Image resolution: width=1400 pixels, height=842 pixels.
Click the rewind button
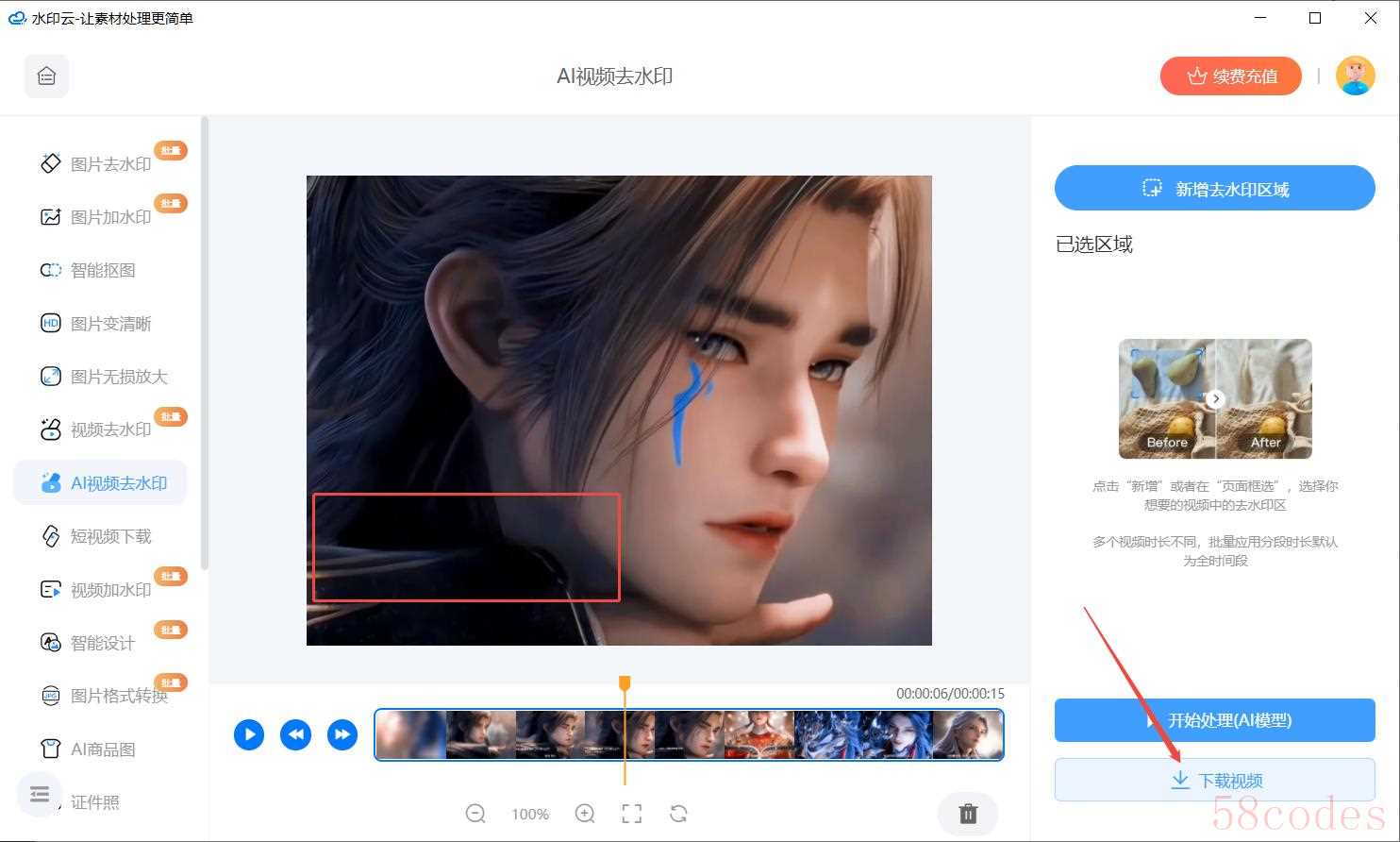tap(296, 734)
